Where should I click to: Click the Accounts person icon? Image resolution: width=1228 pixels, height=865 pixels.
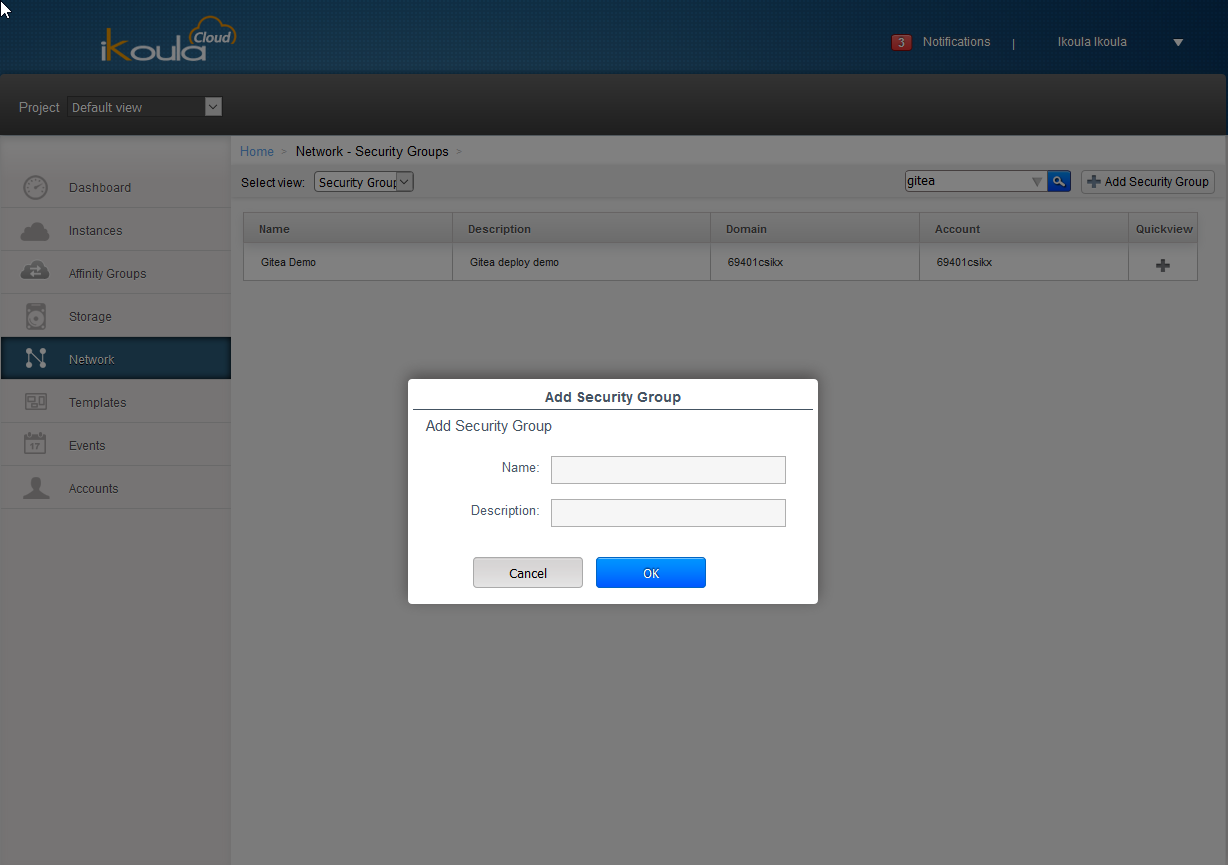[36, 488]
